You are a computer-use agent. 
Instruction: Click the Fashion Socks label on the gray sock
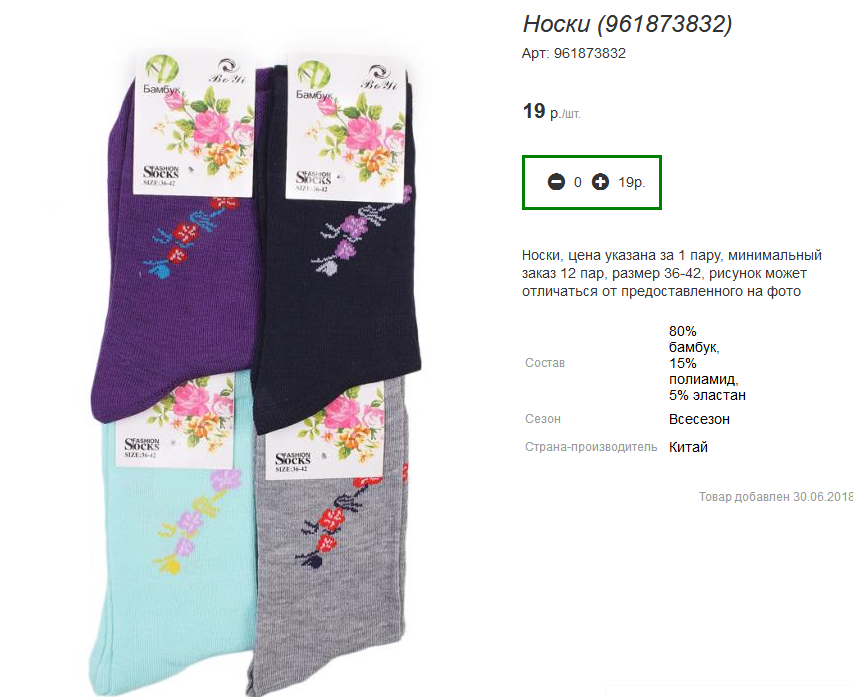293,461
